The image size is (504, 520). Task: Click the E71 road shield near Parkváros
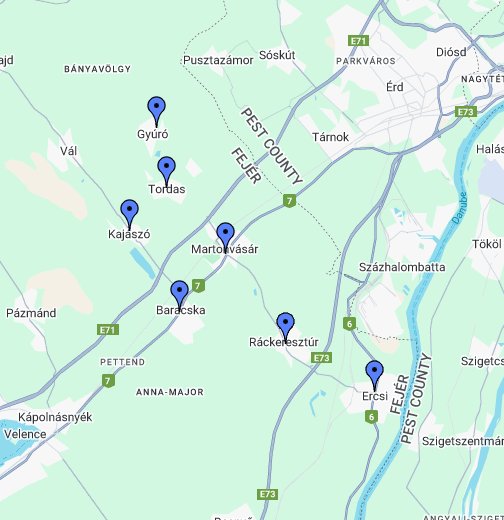click(x=358, y=41)
